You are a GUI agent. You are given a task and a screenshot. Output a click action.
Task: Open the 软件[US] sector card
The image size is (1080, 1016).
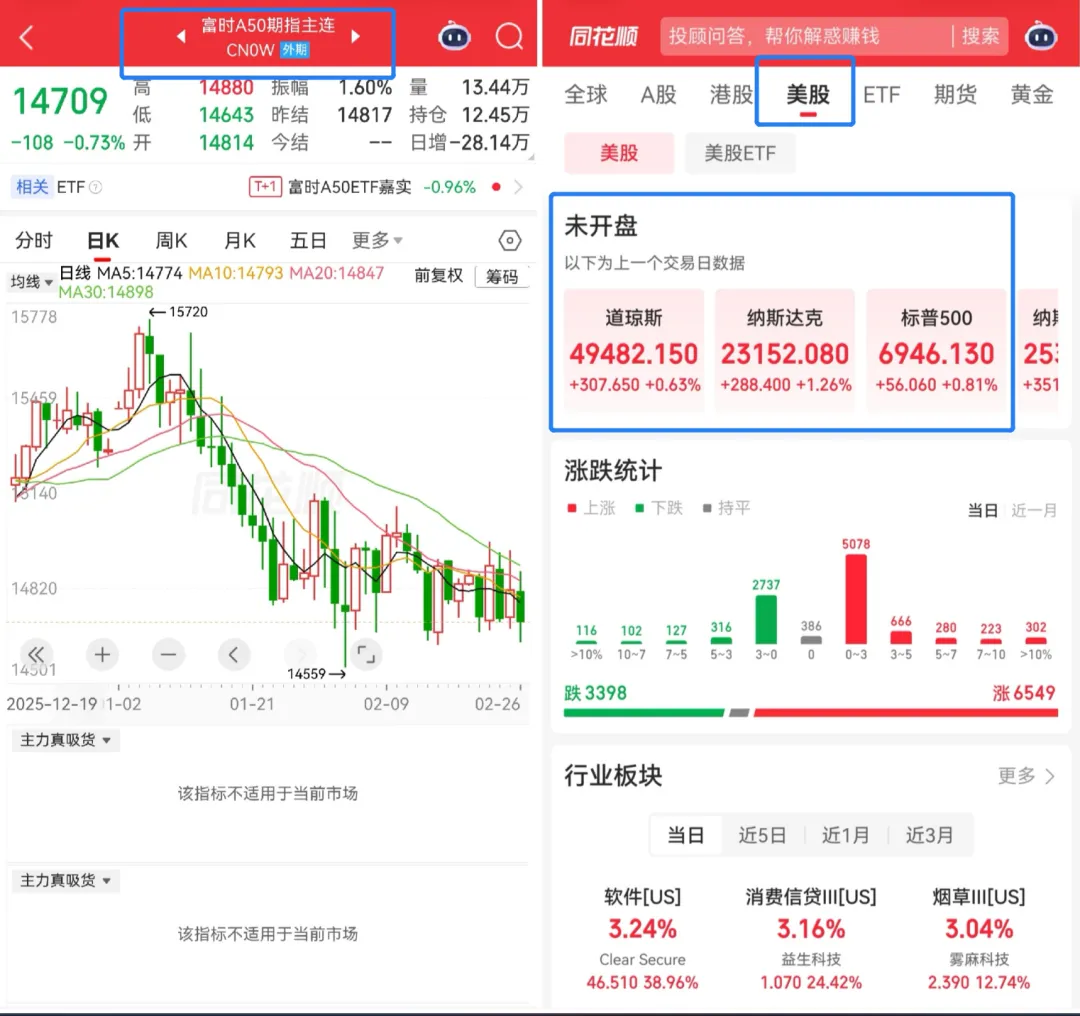pos(642,940)
